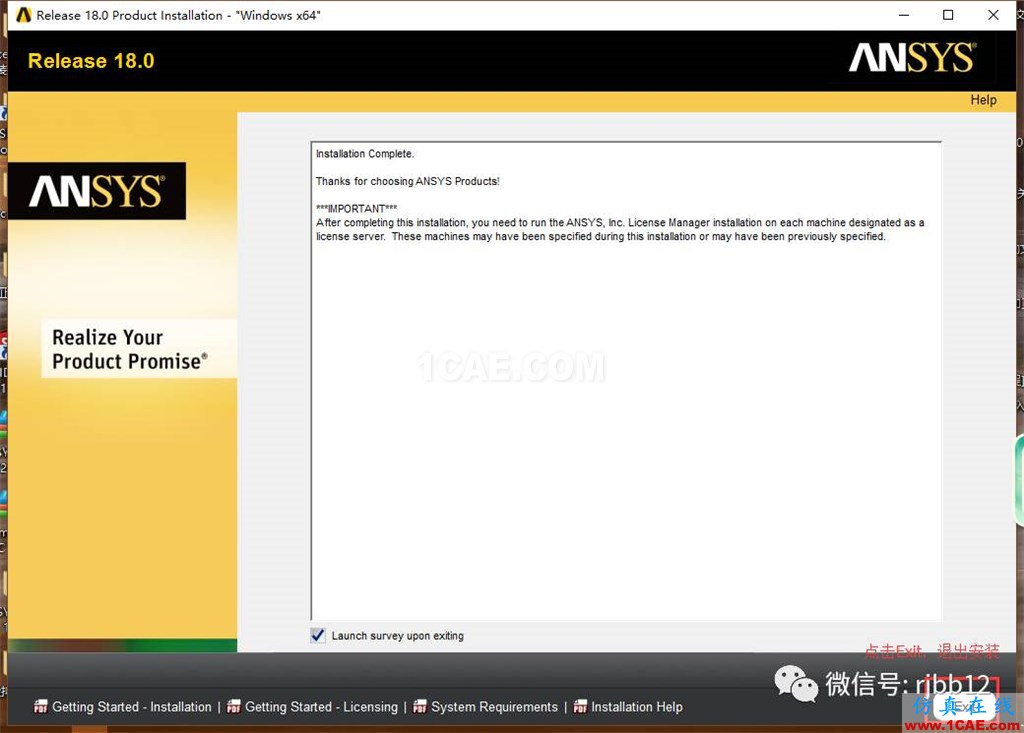Click Thanks for choosing ANSYS Products text
The height and width of the screenshot is (733, 1024).
coord(408,181)
